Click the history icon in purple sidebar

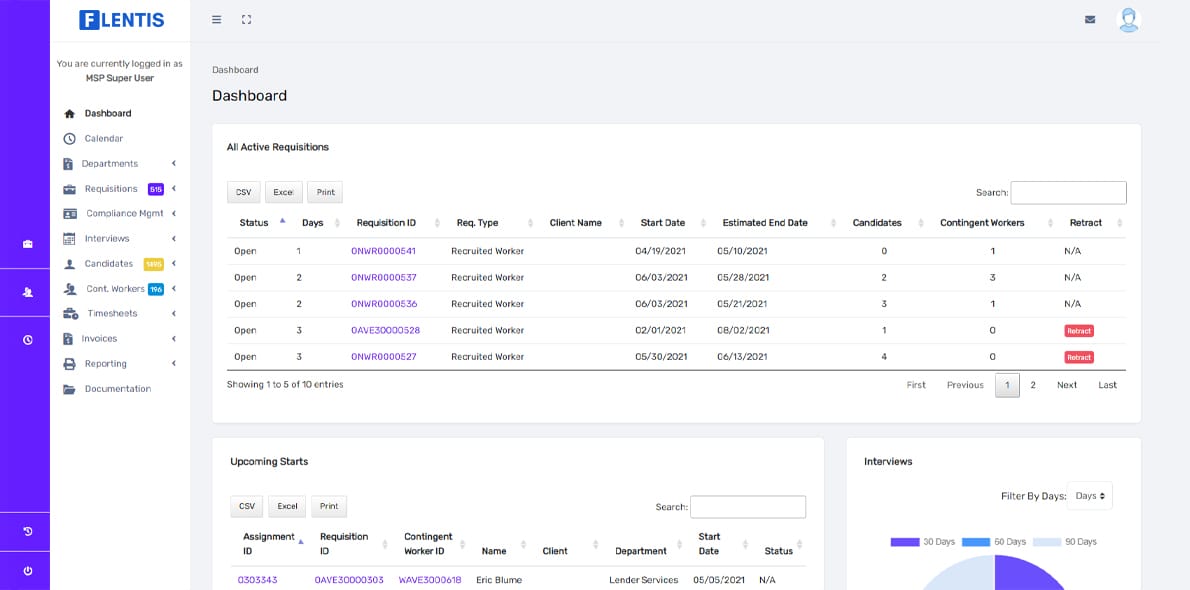[x=28, y=531]
